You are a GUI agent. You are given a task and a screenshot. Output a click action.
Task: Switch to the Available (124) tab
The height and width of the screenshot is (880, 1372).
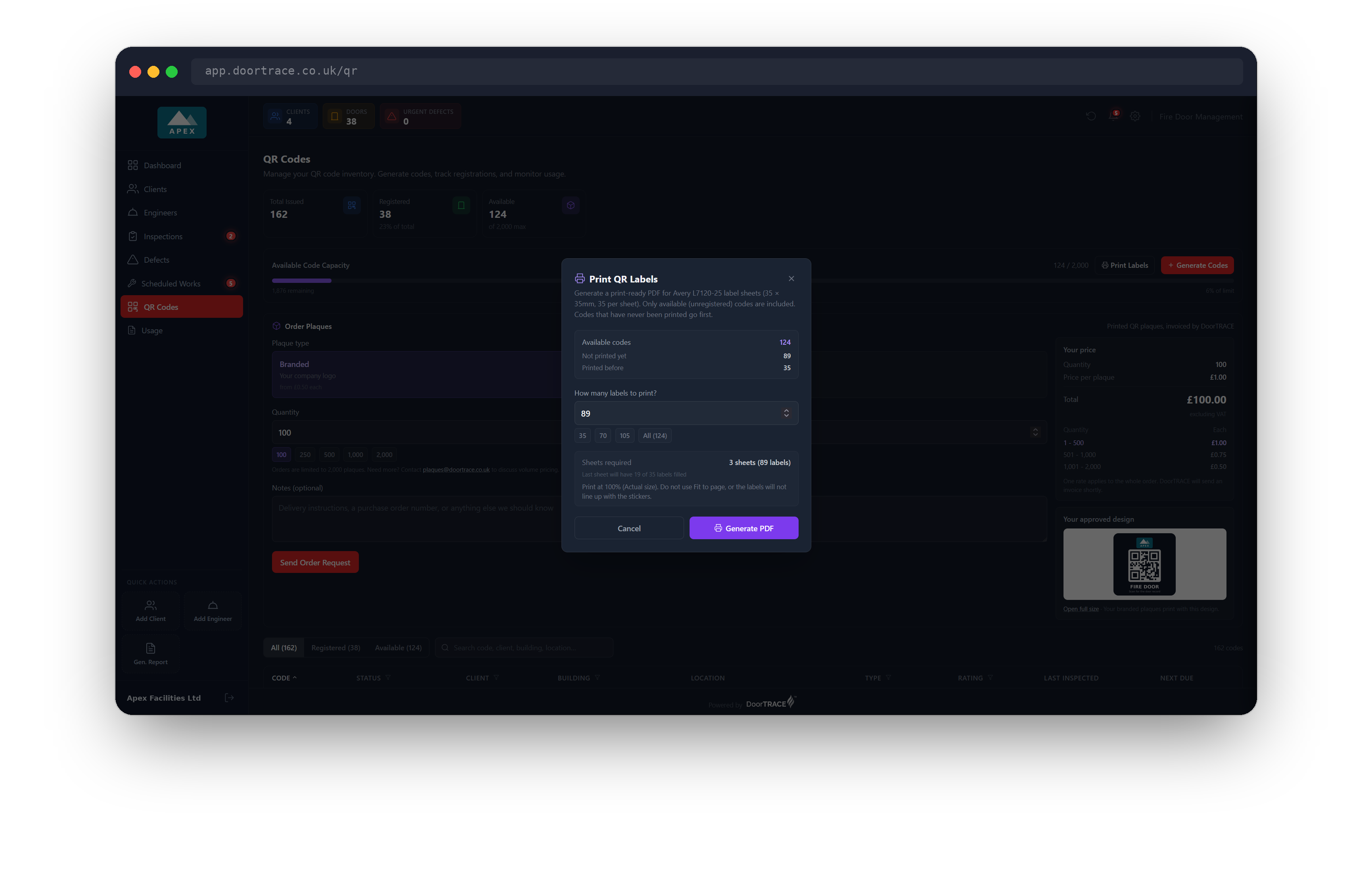[398, 648]
